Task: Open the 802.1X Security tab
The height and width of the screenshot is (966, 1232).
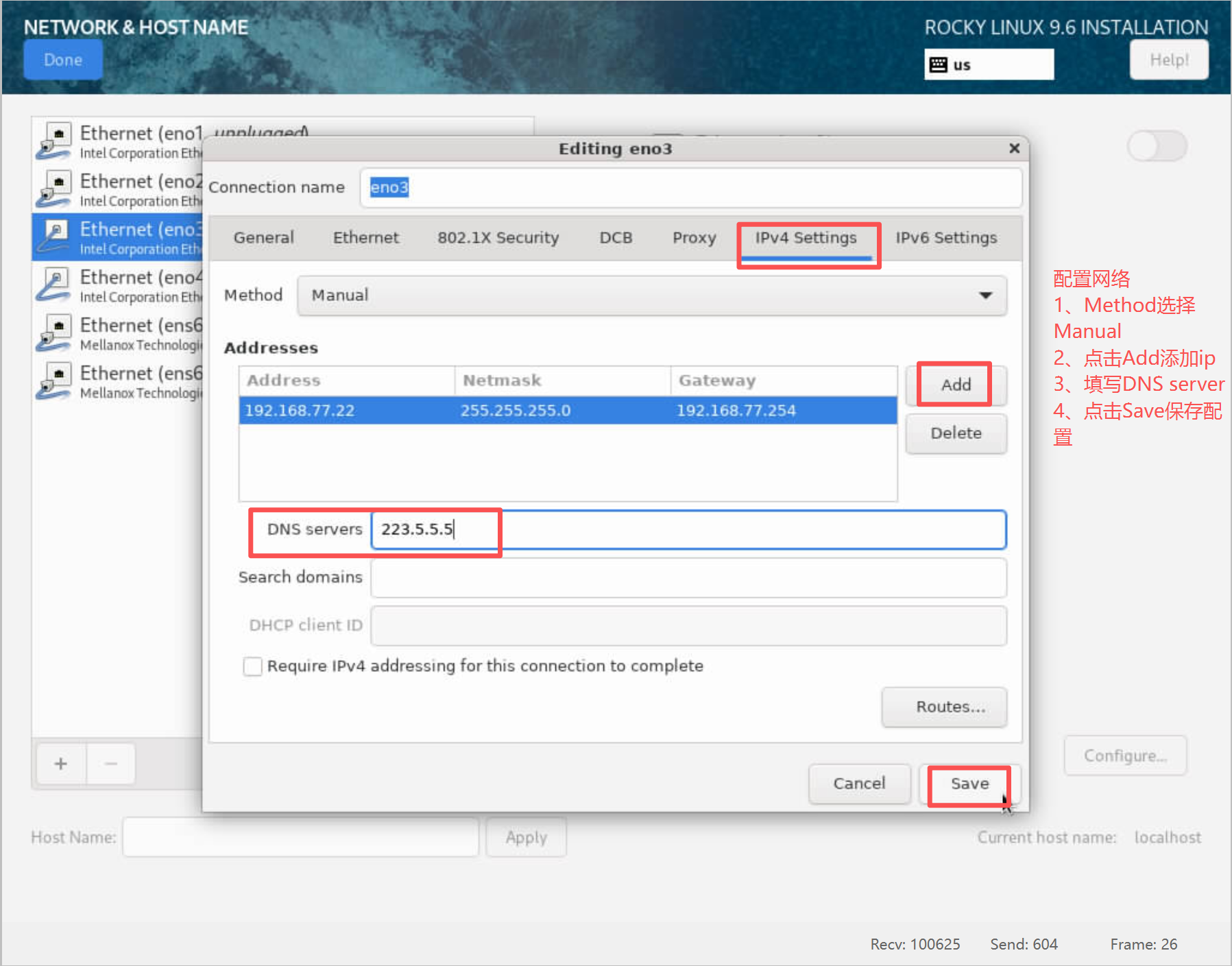Action: pyautogui.click(x=498, y=238)
